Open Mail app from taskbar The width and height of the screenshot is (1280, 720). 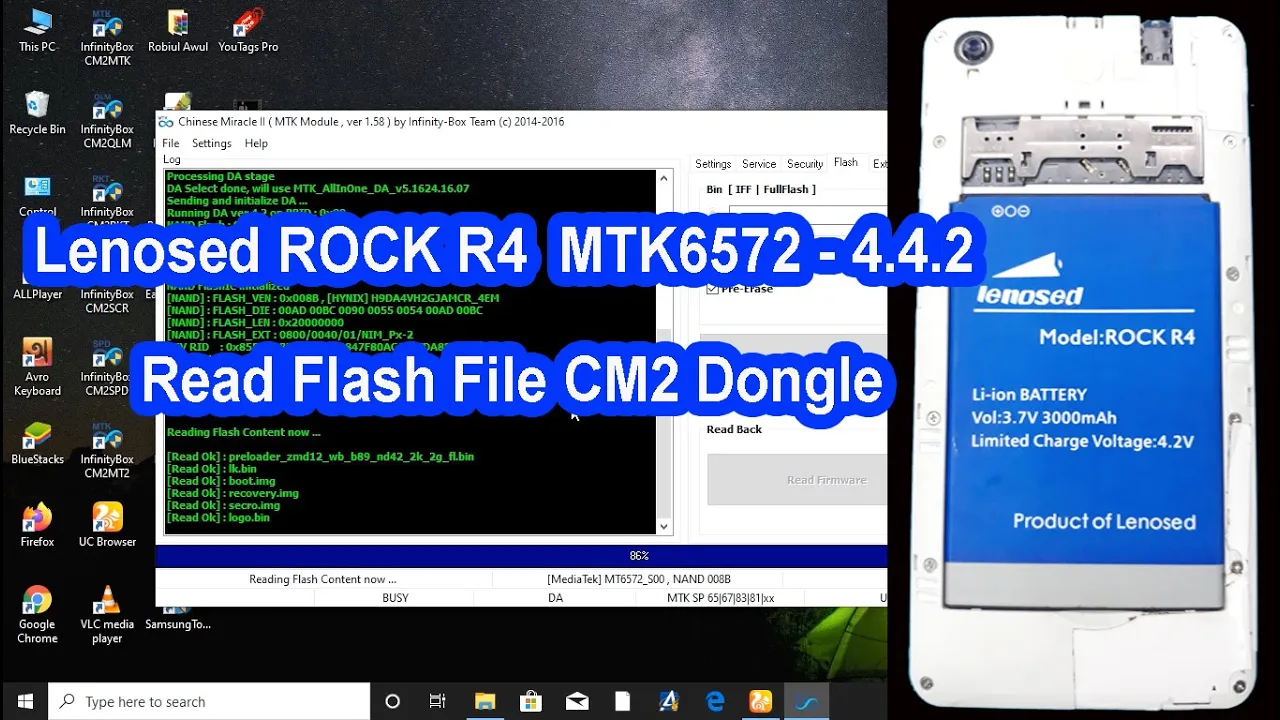coord(577,701)
